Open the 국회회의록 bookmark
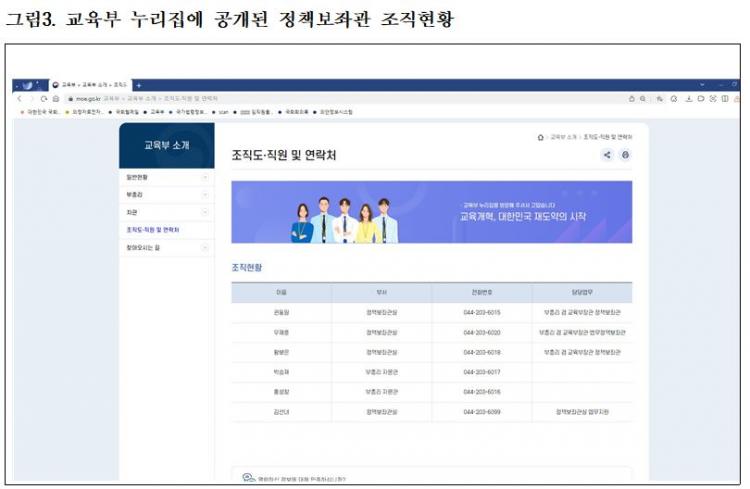Screen dimensions: 750x489 (x=294, y=112)
